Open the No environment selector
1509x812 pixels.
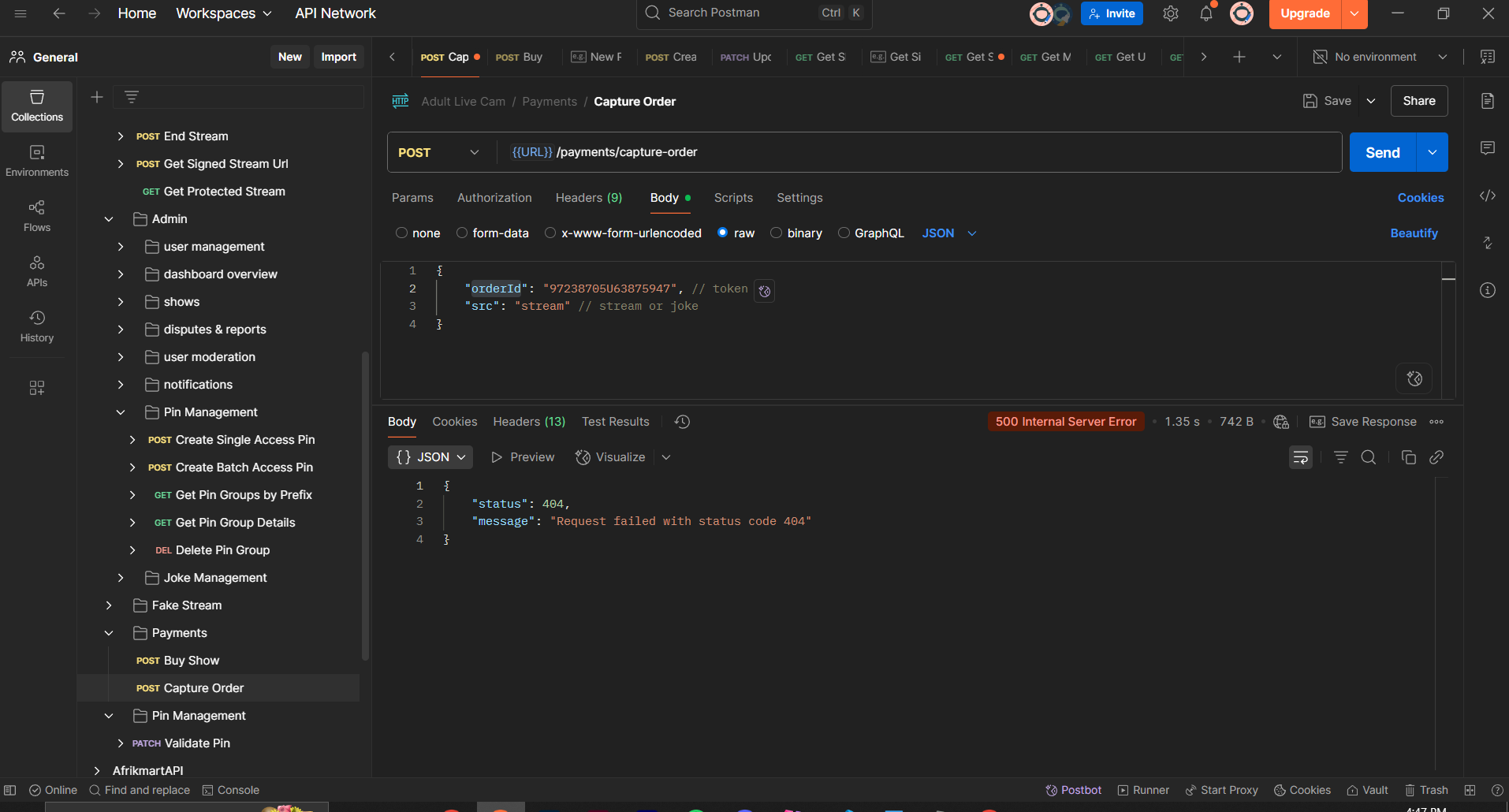pos(1380,57)
